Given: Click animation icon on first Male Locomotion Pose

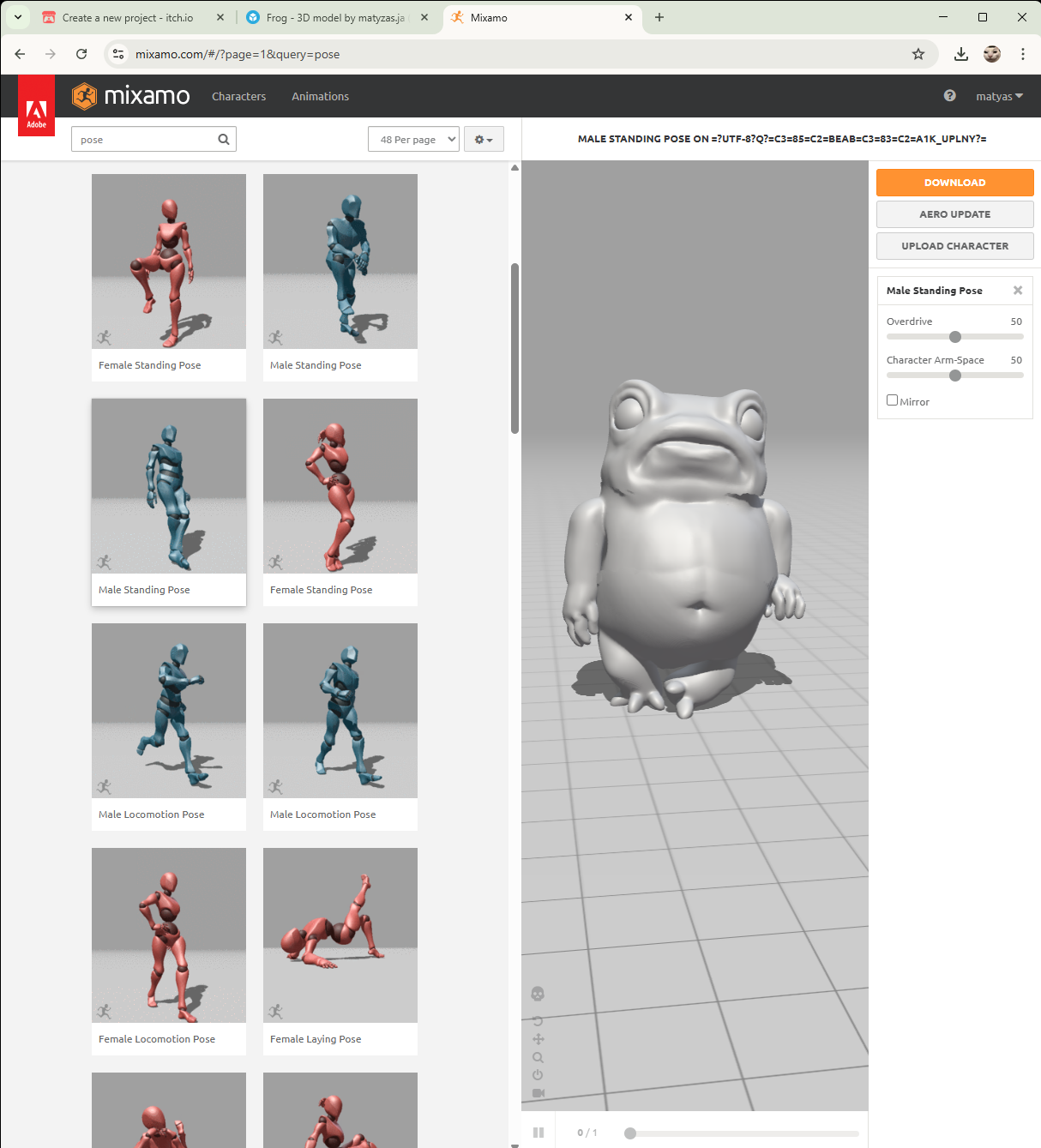Looking at the screenshot, I should click(104, 787).
